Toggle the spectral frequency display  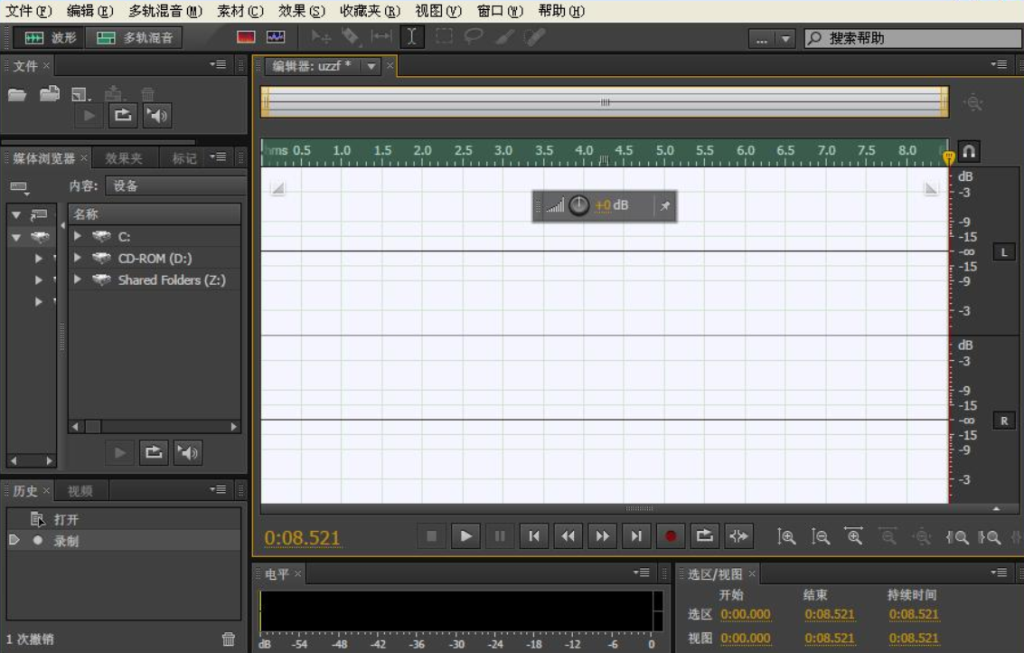(x=246, y=37)
